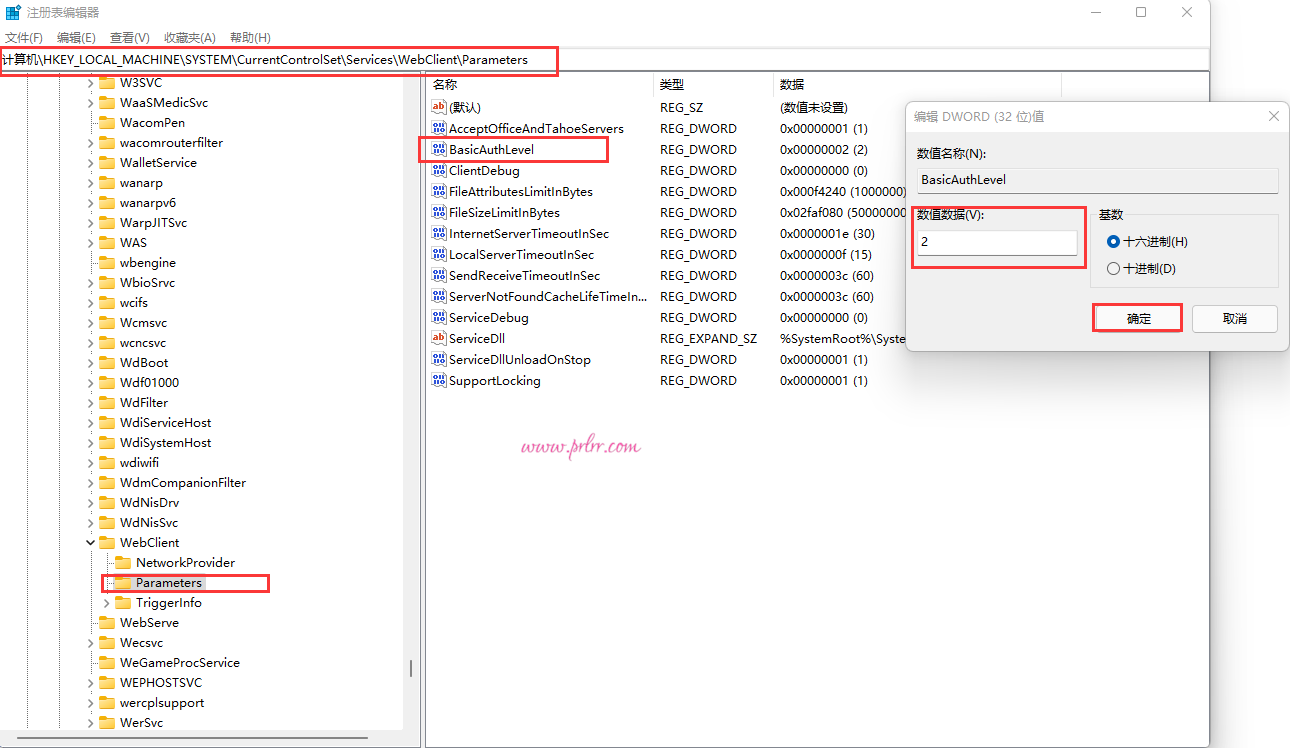Click the registry path address bar
The height and width of the screenshot is (748, 1290).
(x=600, y=60)
